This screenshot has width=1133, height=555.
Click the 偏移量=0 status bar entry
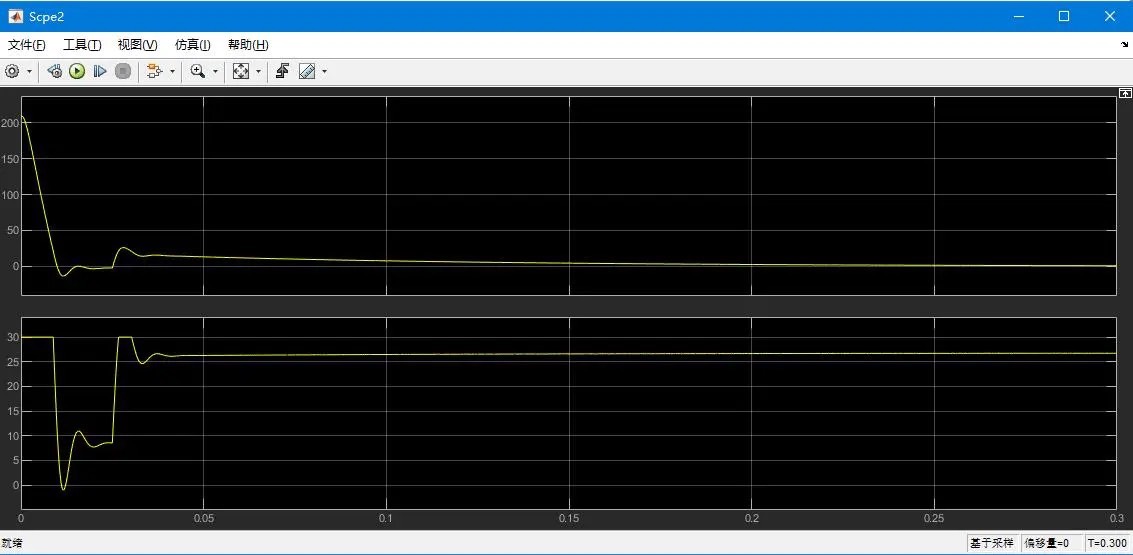pos(1051,543)
